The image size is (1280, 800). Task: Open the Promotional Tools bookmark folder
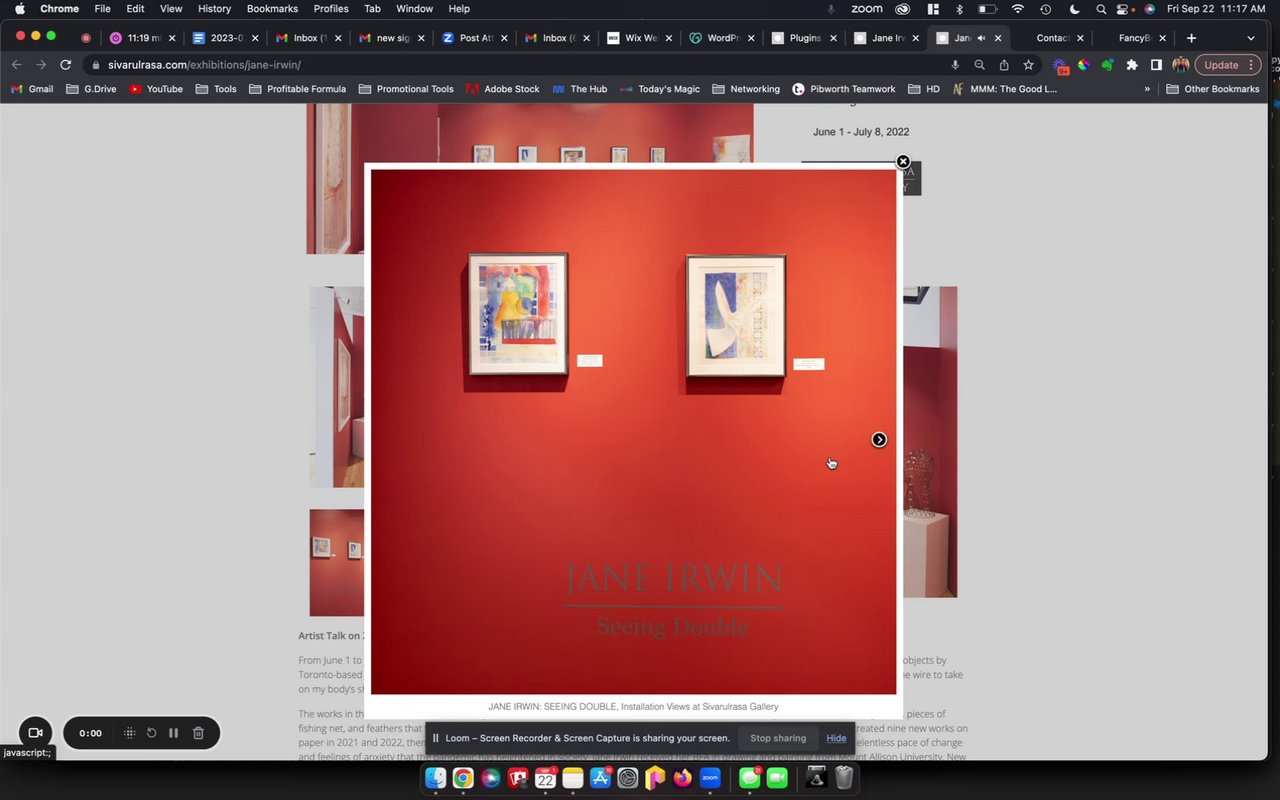[x=406, y=89]
